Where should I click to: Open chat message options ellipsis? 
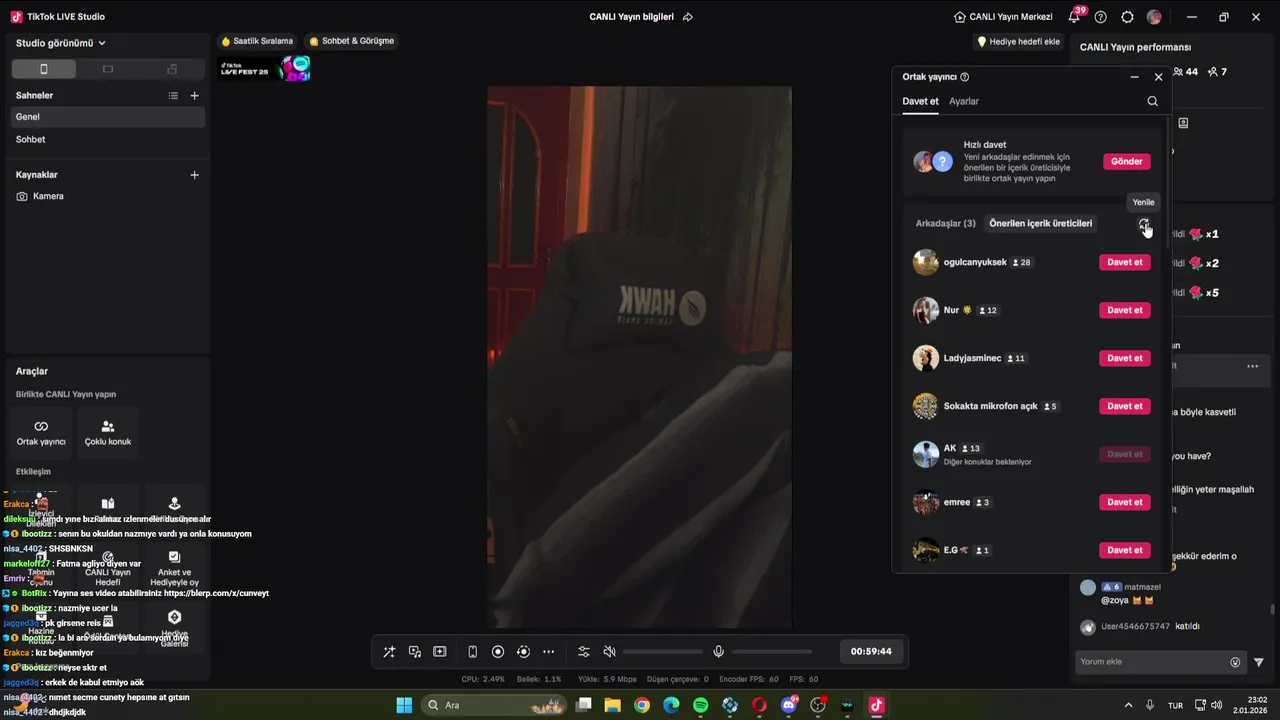click(1252, 367)
